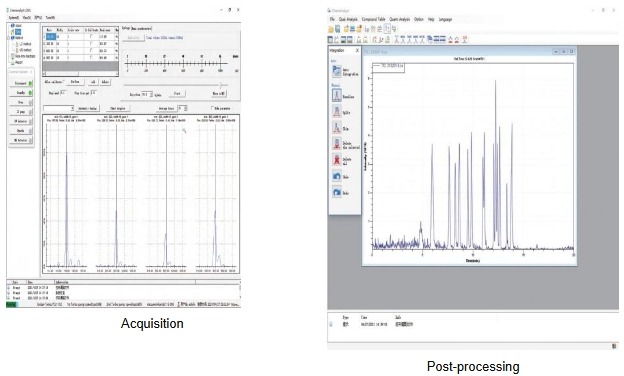Click the Start syringe button
The width and height of the screenshot is (624, 376).
pos(177,94)
